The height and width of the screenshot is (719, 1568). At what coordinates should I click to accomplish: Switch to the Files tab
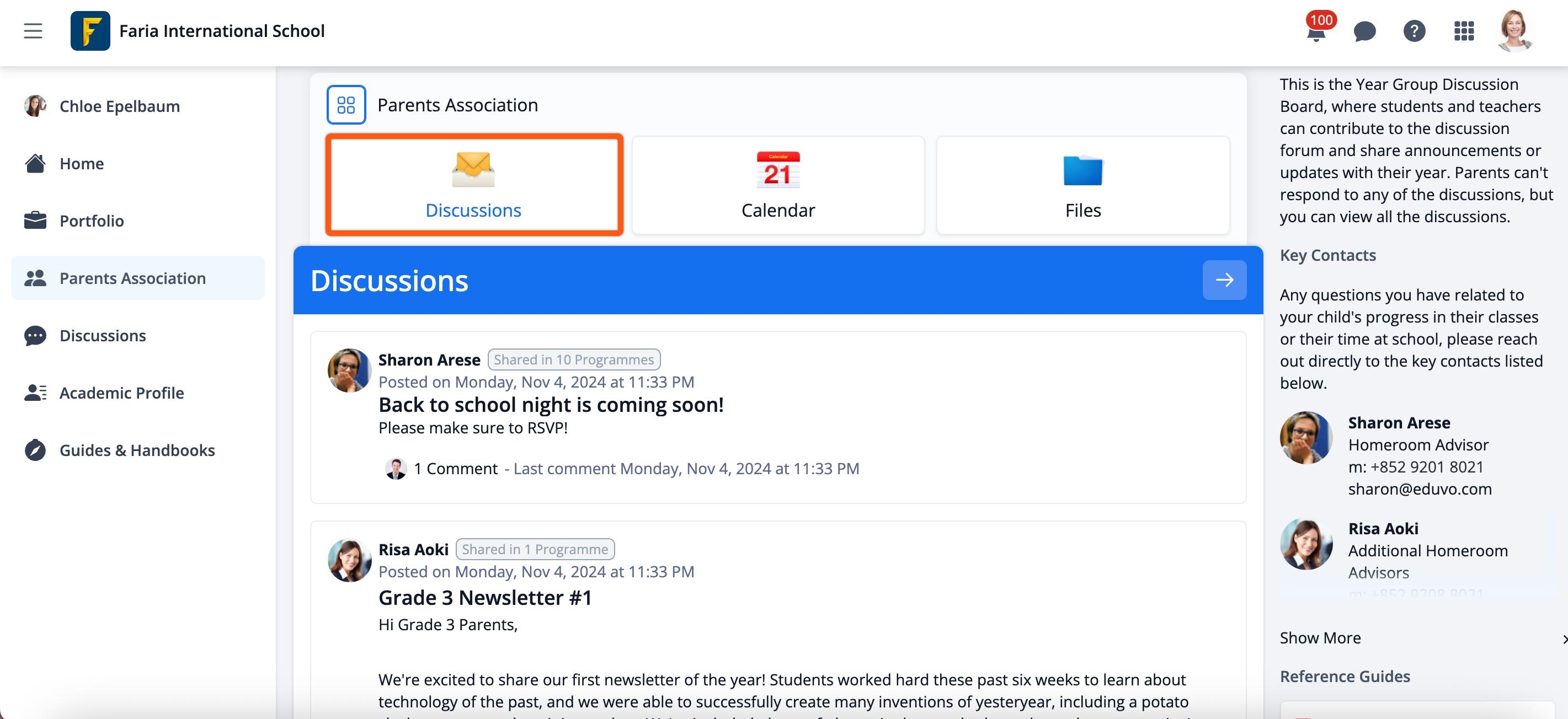1082,185
